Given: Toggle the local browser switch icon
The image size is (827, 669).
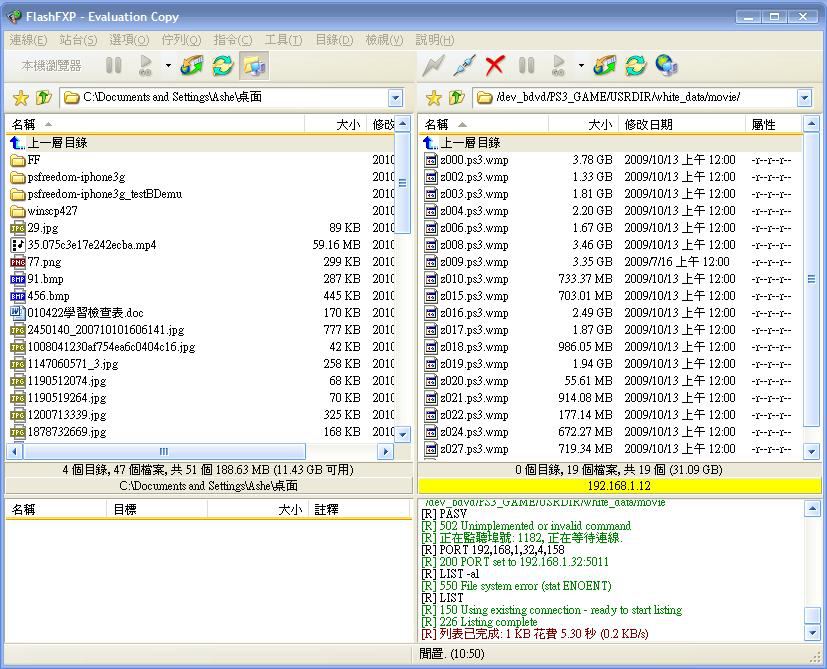Looking at the screenshot, I should point(254,65).
